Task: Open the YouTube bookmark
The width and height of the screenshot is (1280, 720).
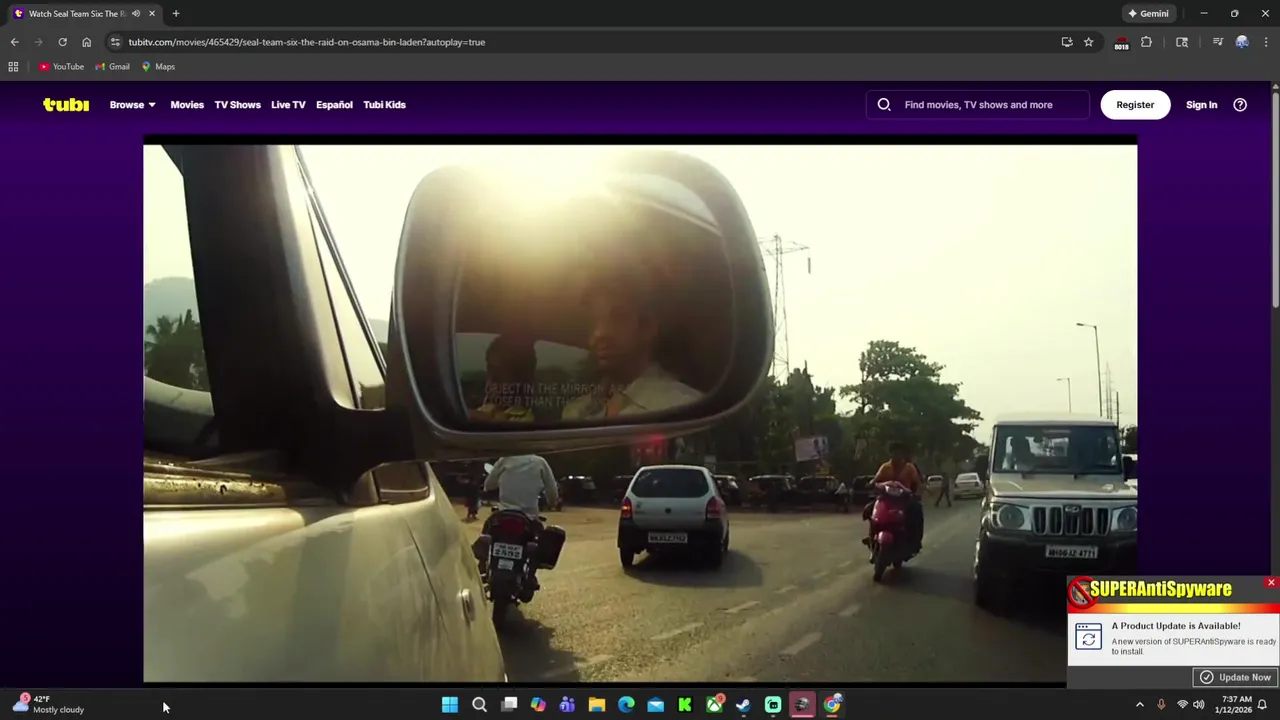Action: tap(61, 67)
